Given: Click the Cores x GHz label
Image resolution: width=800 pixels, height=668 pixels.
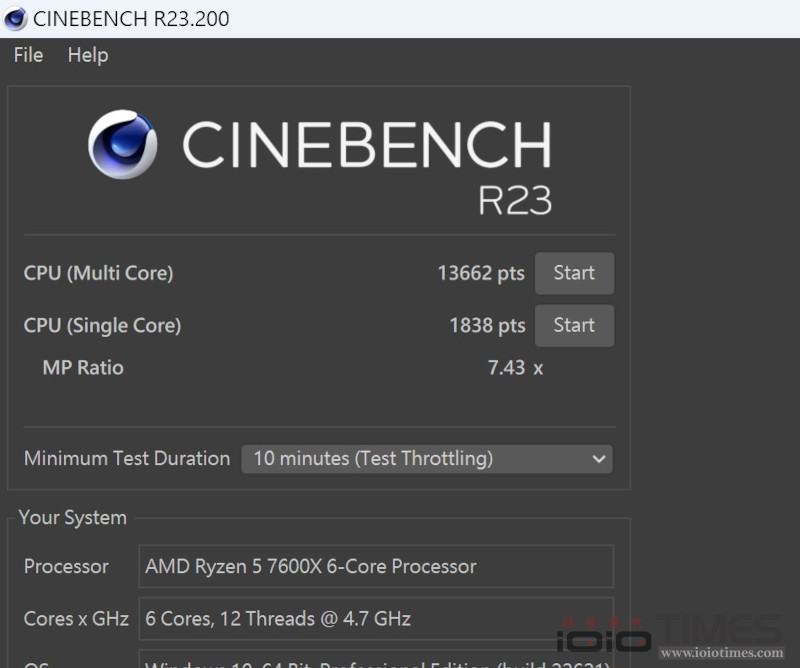Looking at the screenshot, I should (76, 619).
